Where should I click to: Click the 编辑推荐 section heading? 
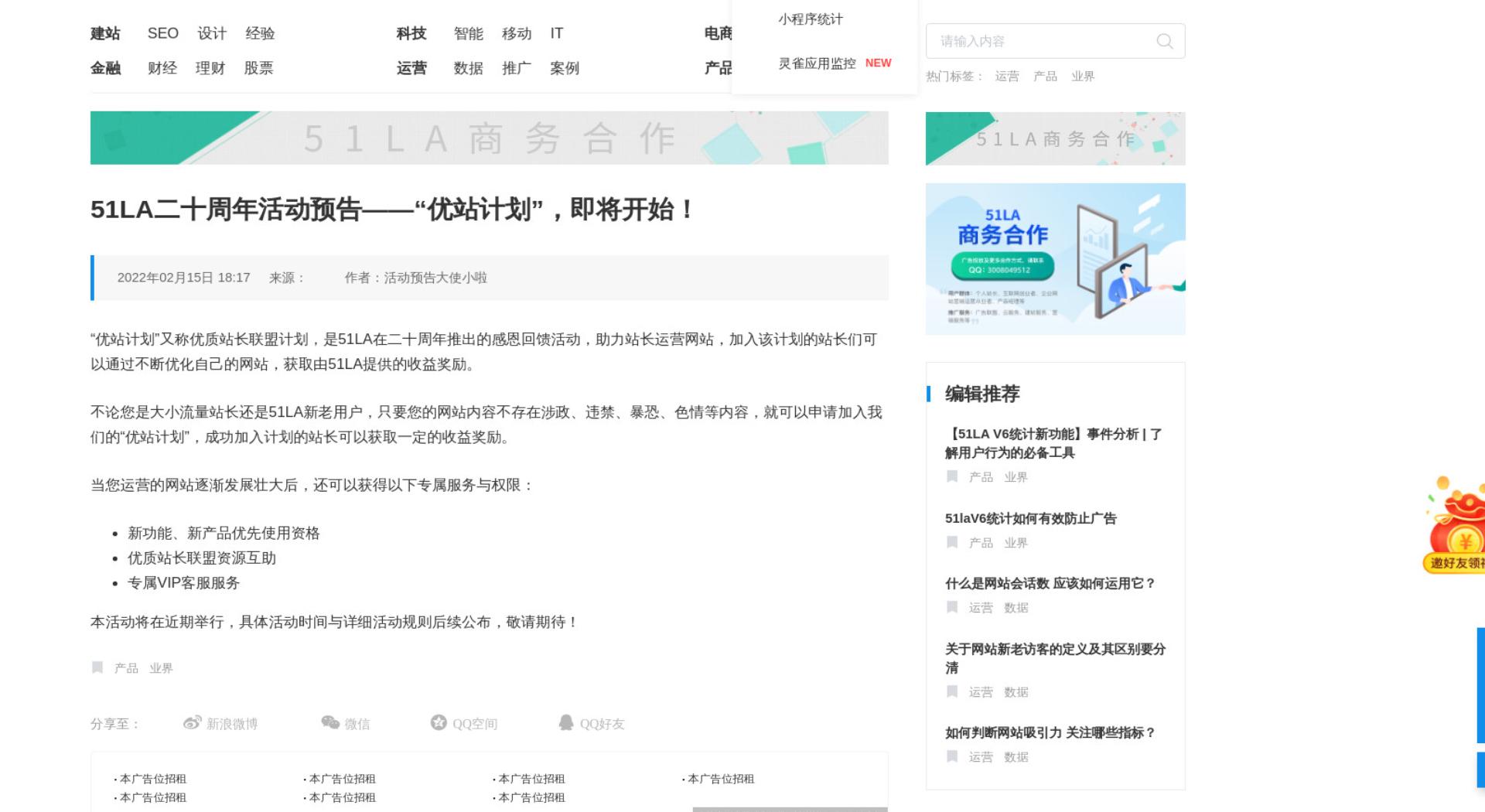point(982,394)
